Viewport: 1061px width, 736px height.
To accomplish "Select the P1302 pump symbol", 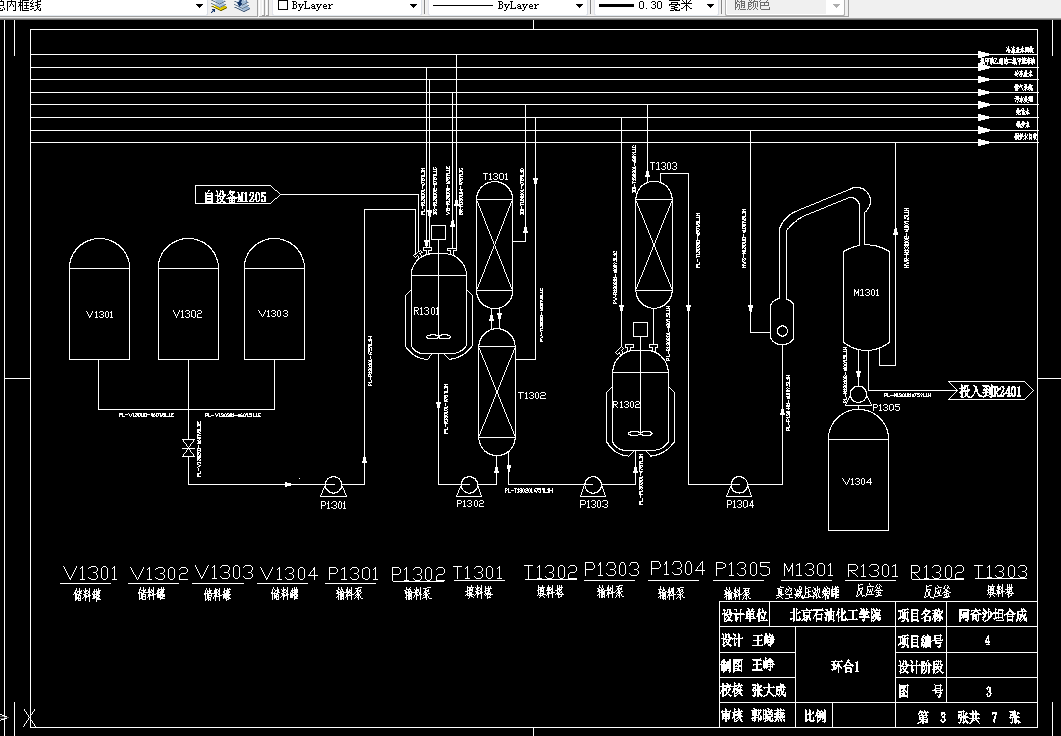I will (x=469, y=486).
